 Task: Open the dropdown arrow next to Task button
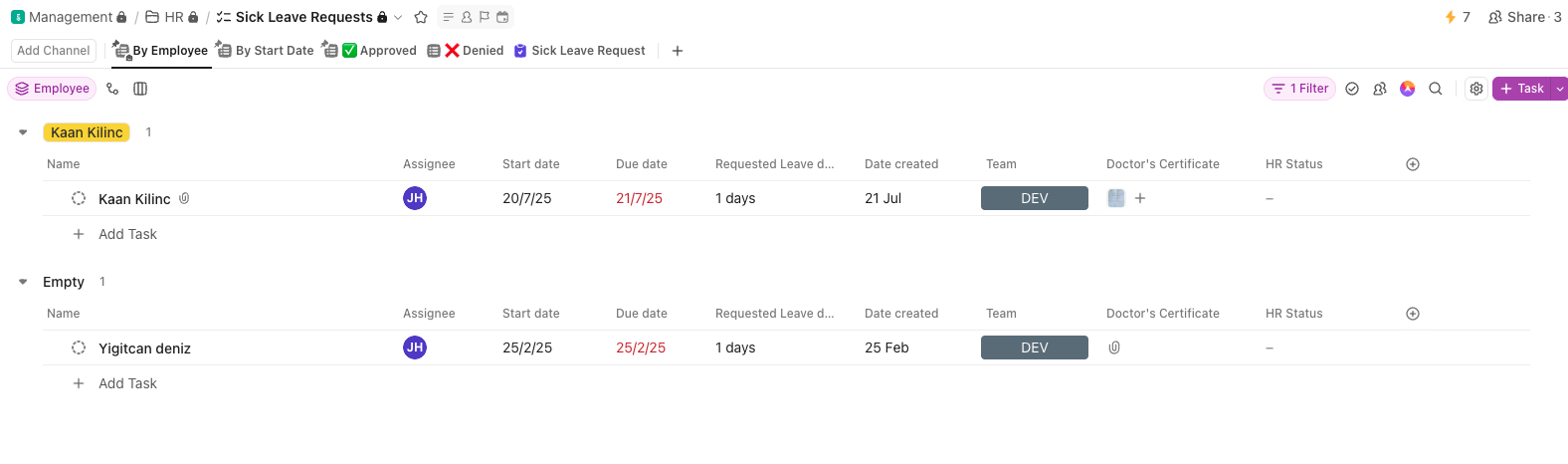pos(1560,89)
